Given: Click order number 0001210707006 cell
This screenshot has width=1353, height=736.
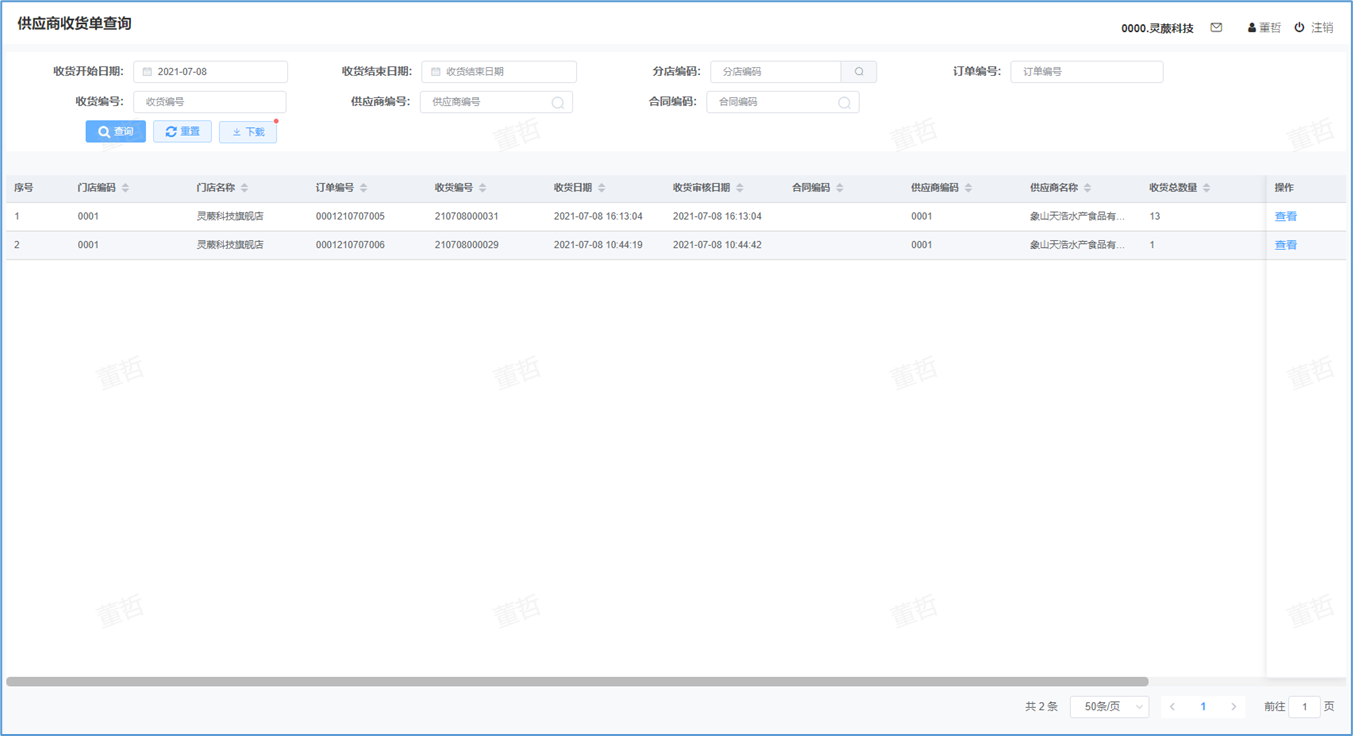Looking at the screenshot, I should tap(350, 245).
